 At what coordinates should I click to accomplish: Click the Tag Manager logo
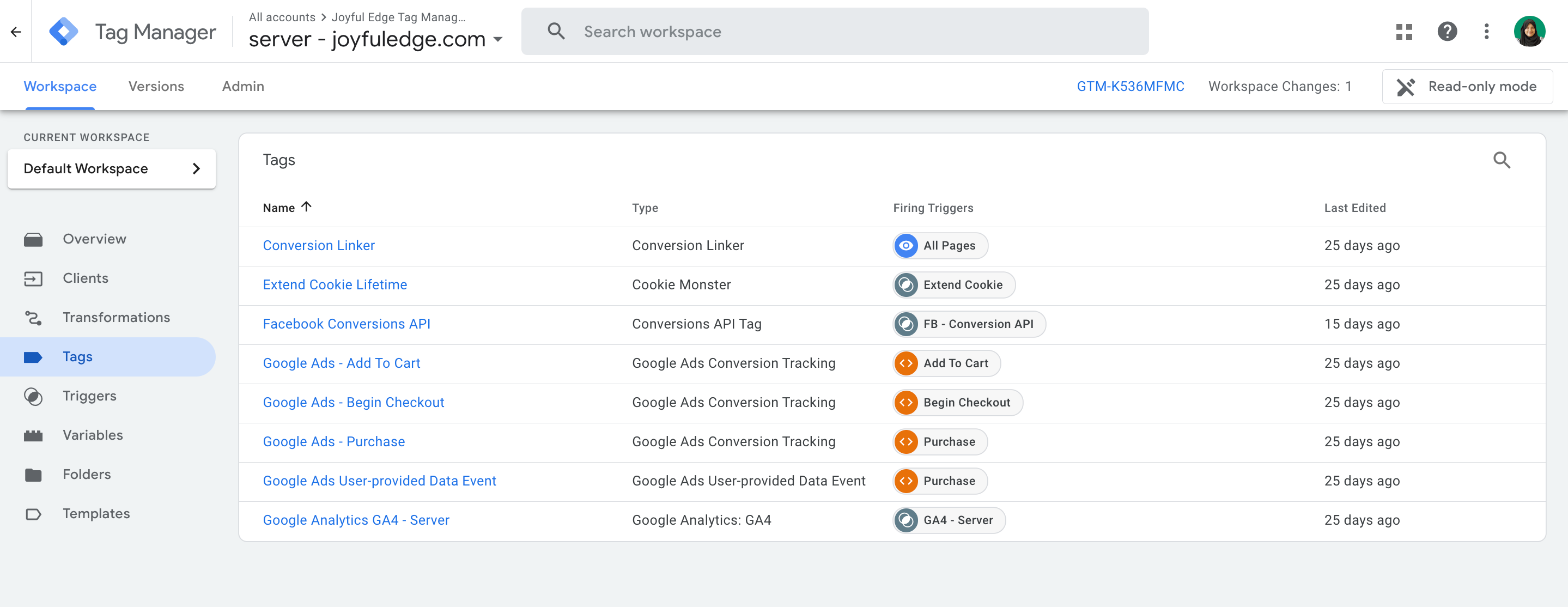point(64,32)
